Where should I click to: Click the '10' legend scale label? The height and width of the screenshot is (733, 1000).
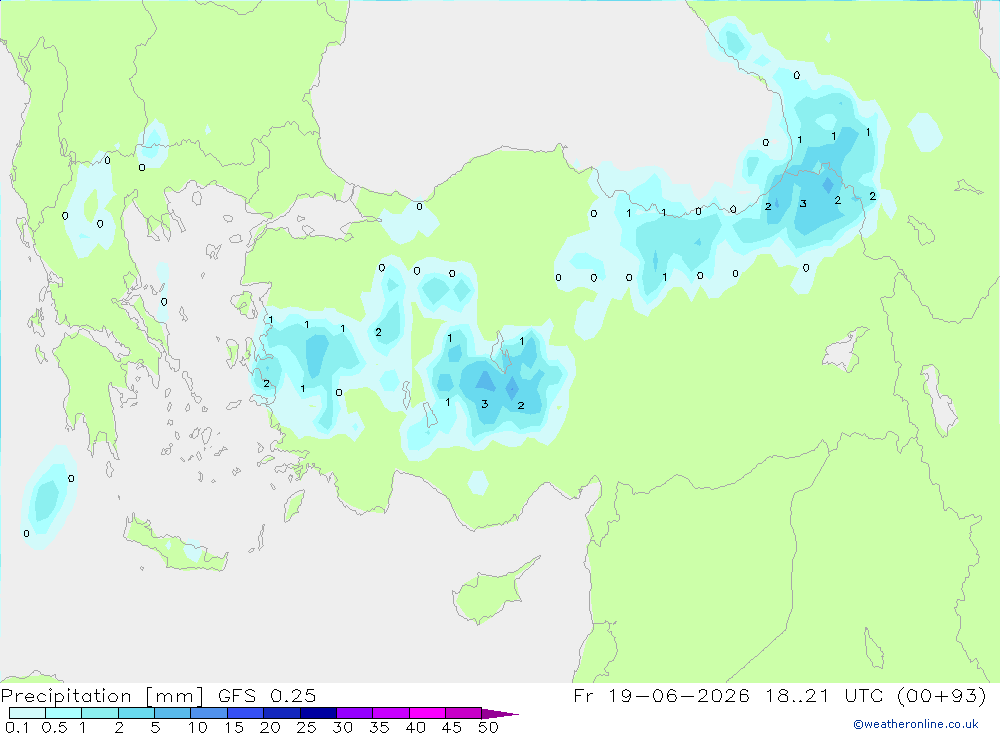click(198, 727)
